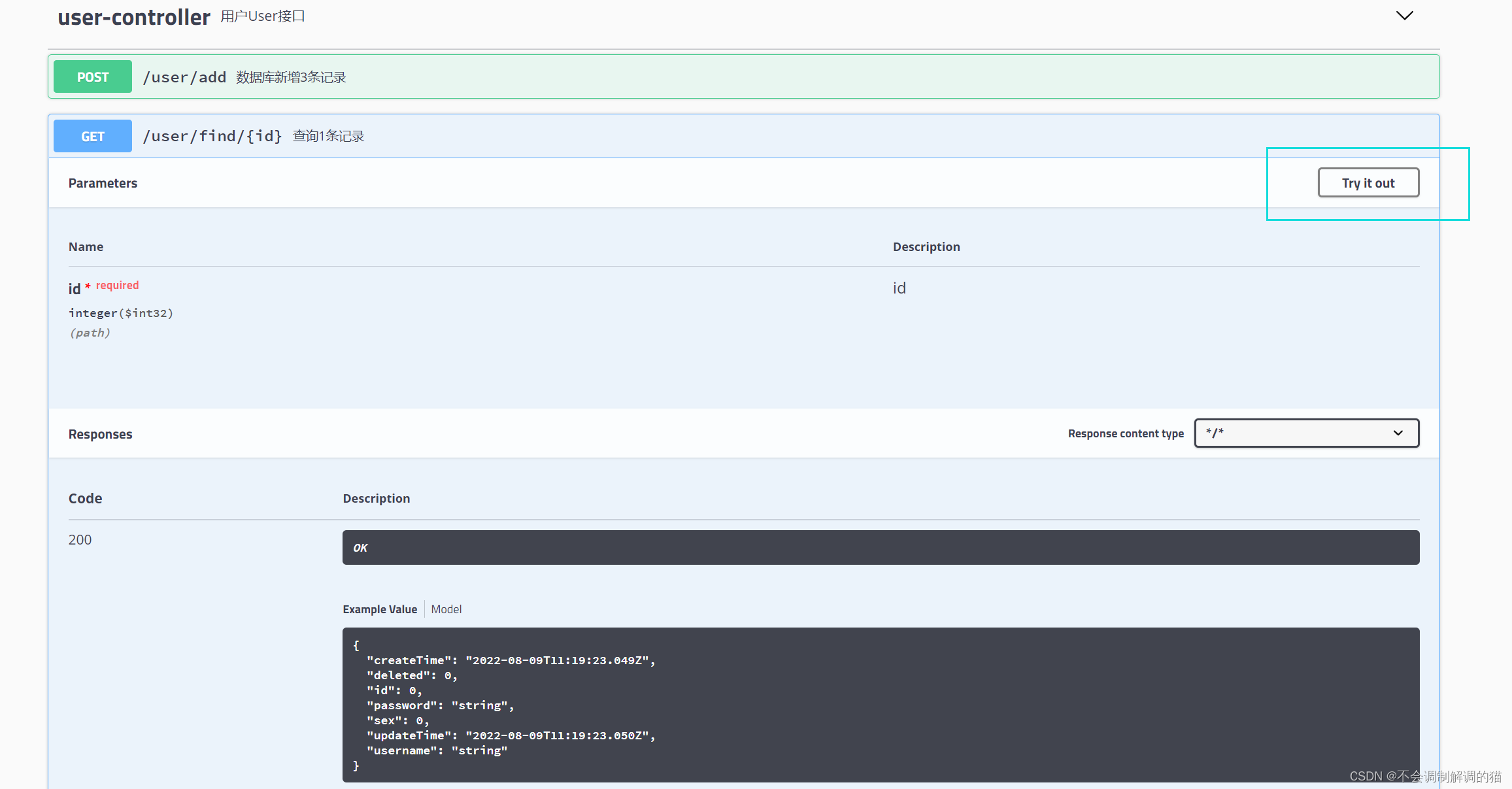Switch to the Model tab

(x=446, y=609)
